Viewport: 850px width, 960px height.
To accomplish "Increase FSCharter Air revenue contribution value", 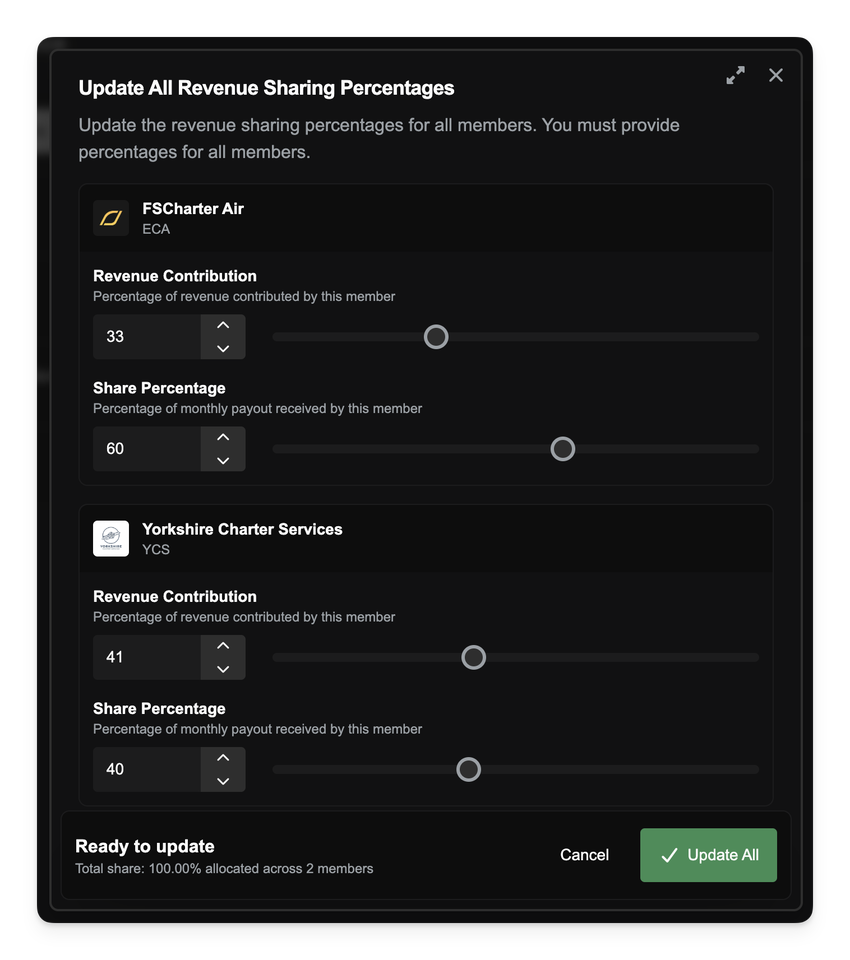I will tap(223, 326).
